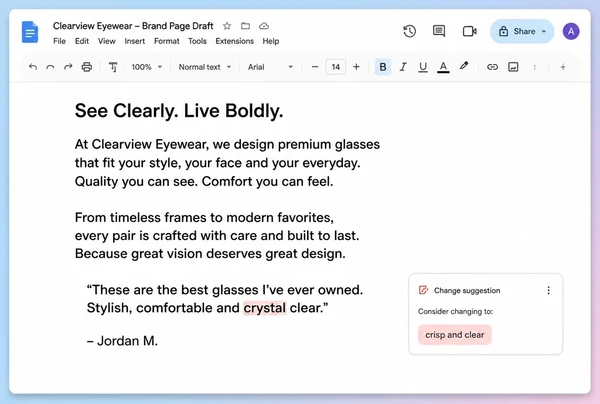Open the comments panel icon
This screenshot has width=600, height=404.
pyautogui.click(x=439, y=31)
